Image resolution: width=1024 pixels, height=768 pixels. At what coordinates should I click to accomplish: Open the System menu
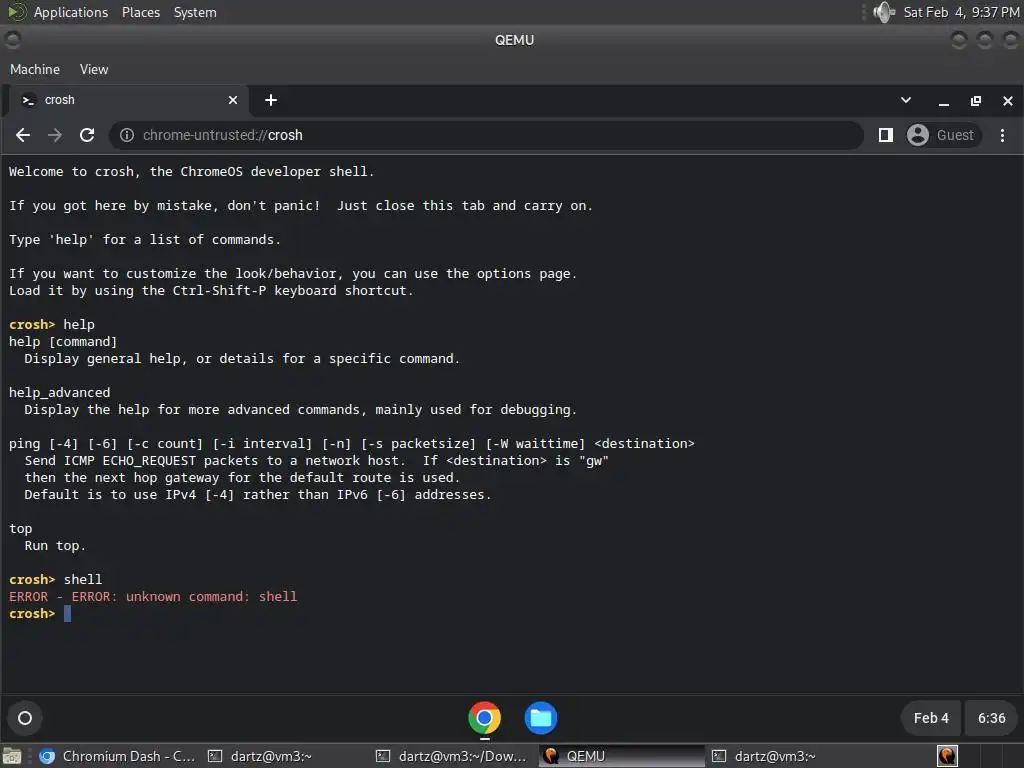point(195,12)
